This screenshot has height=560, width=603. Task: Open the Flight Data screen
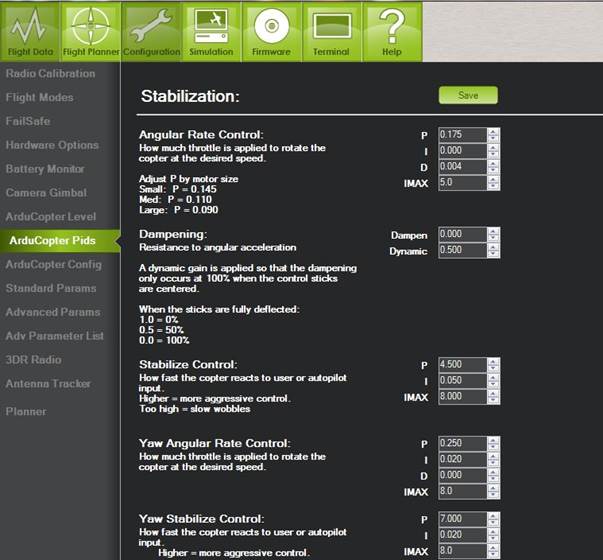tap(30, 31)
